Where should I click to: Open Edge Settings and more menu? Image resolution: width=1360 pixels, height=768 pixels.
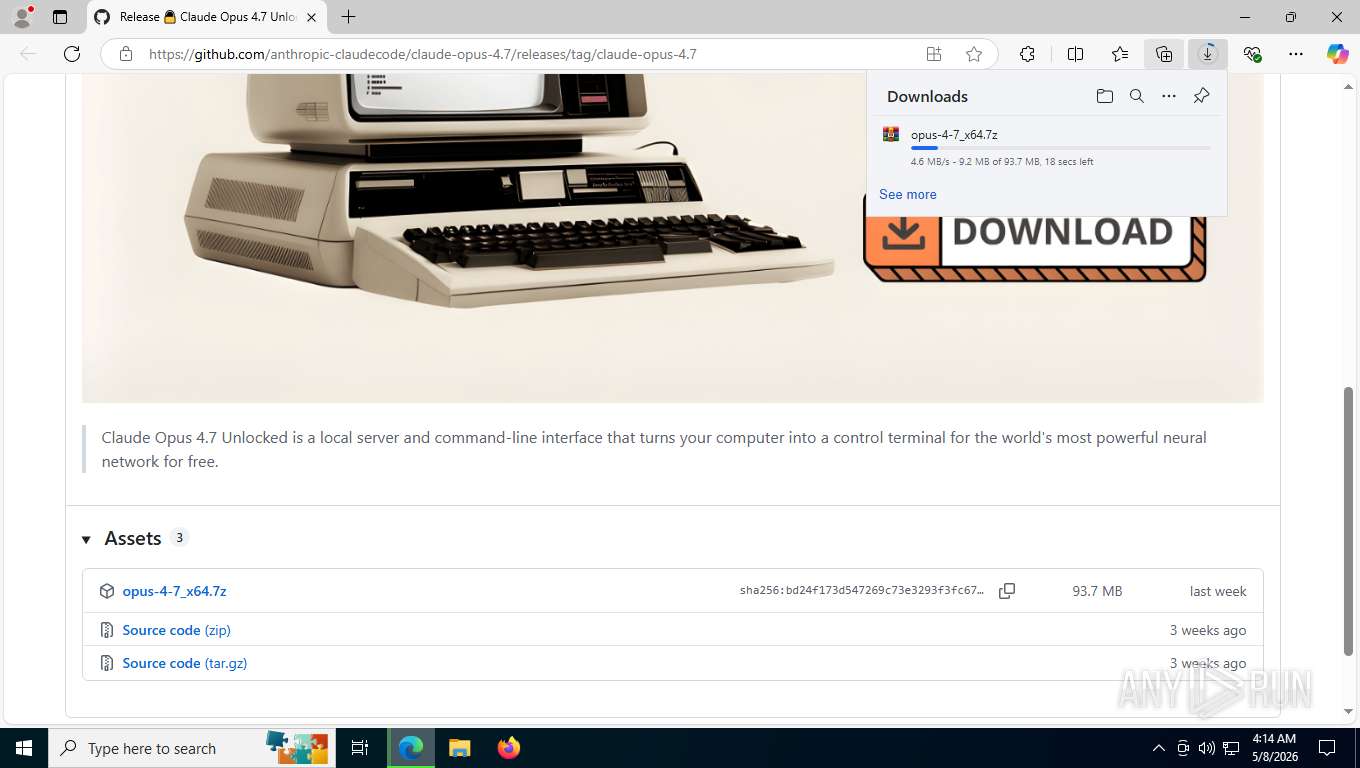pyautogui.click(x=1296, y=54)
